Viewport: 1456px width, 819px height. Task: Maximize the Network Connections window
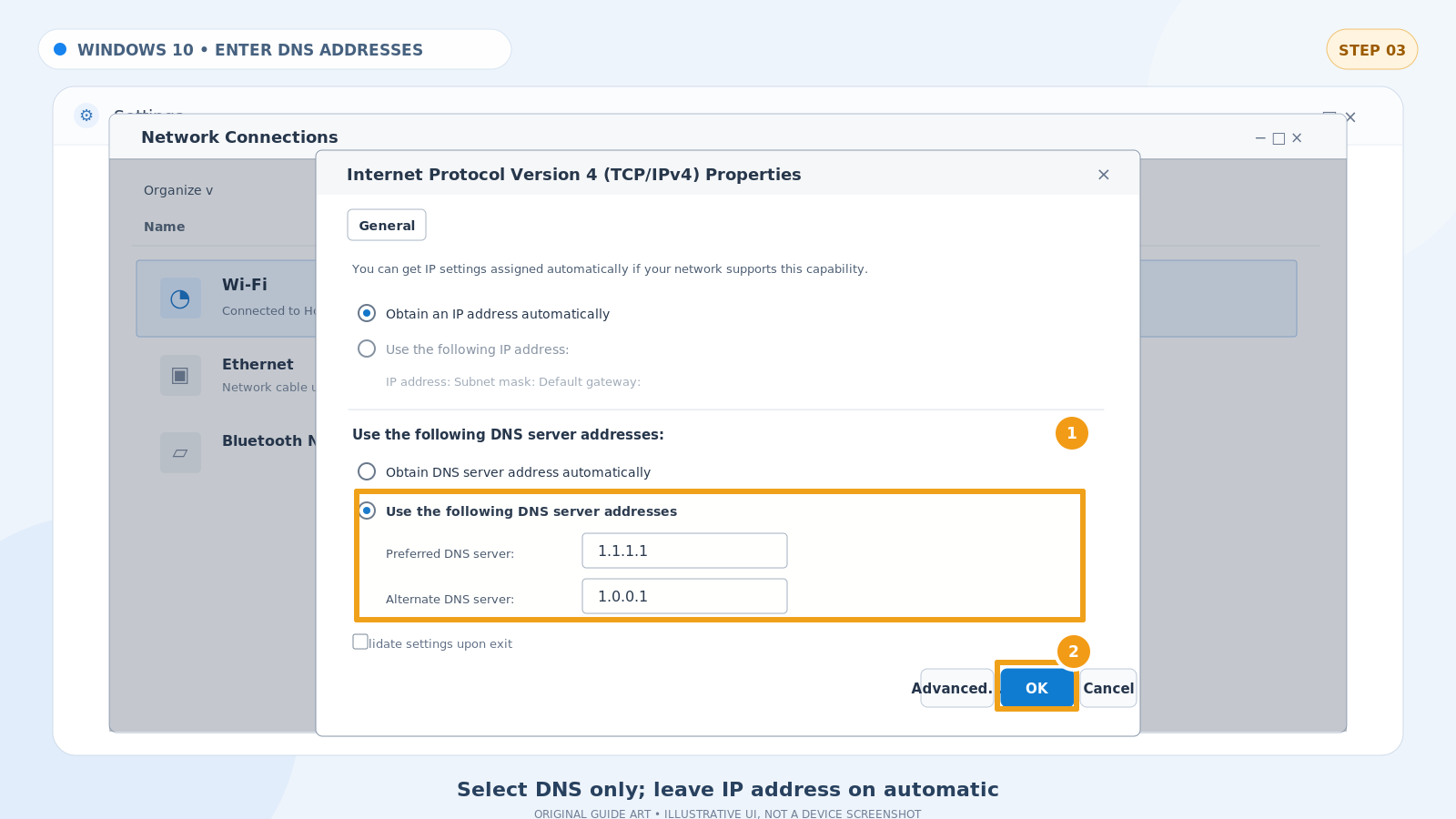(1279, 138)
